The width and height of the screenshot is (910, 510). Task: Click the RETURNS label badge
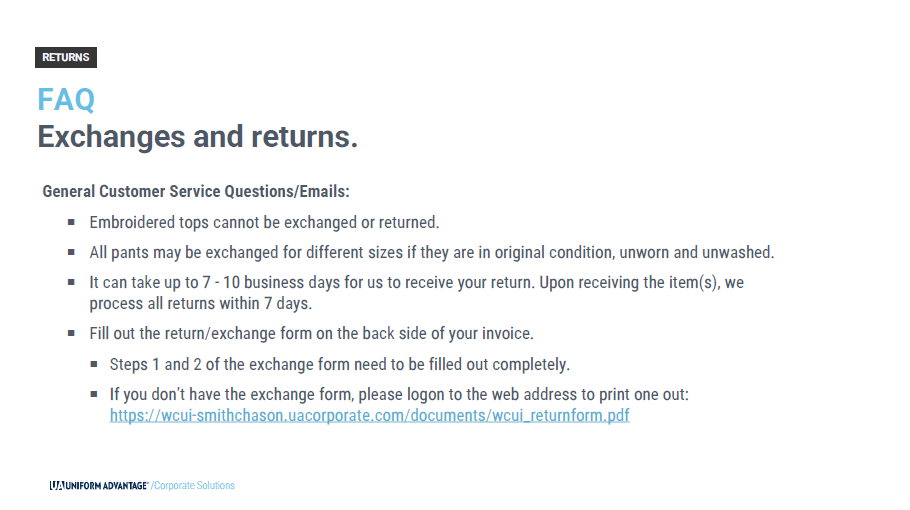[x=66, y=57]
